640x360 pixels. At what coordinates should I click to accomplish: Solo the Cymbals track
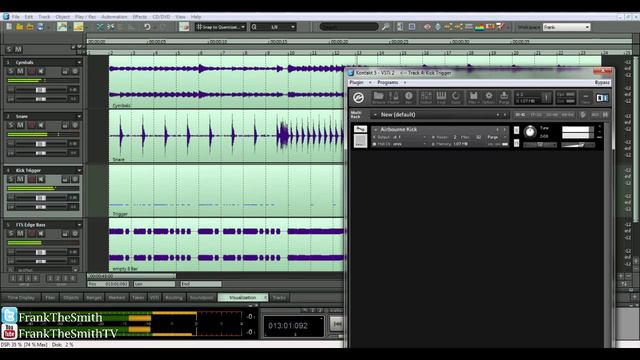[x=11, y=71]
